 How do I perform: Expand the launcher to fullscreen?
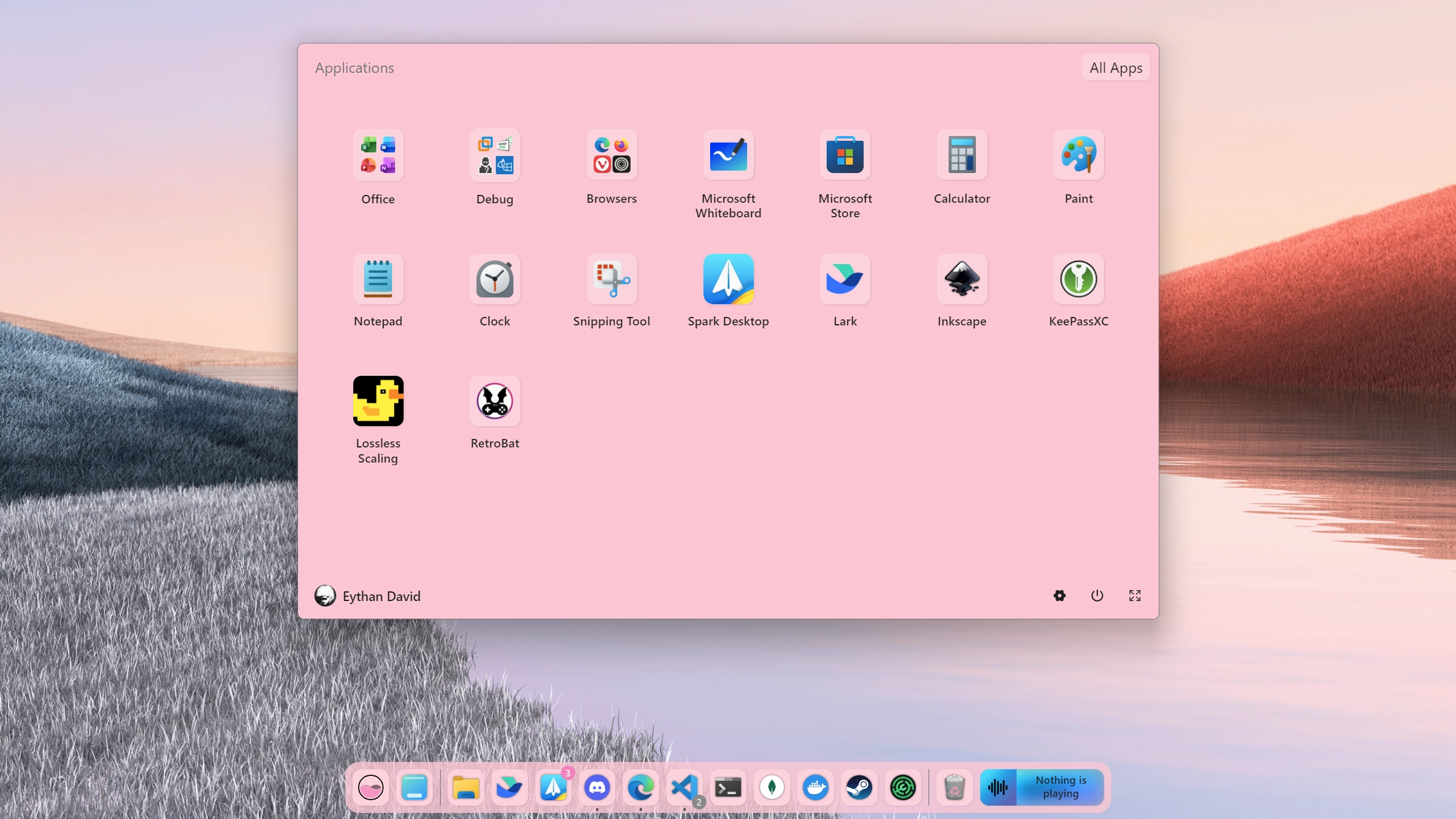[x=1134, y=596]
